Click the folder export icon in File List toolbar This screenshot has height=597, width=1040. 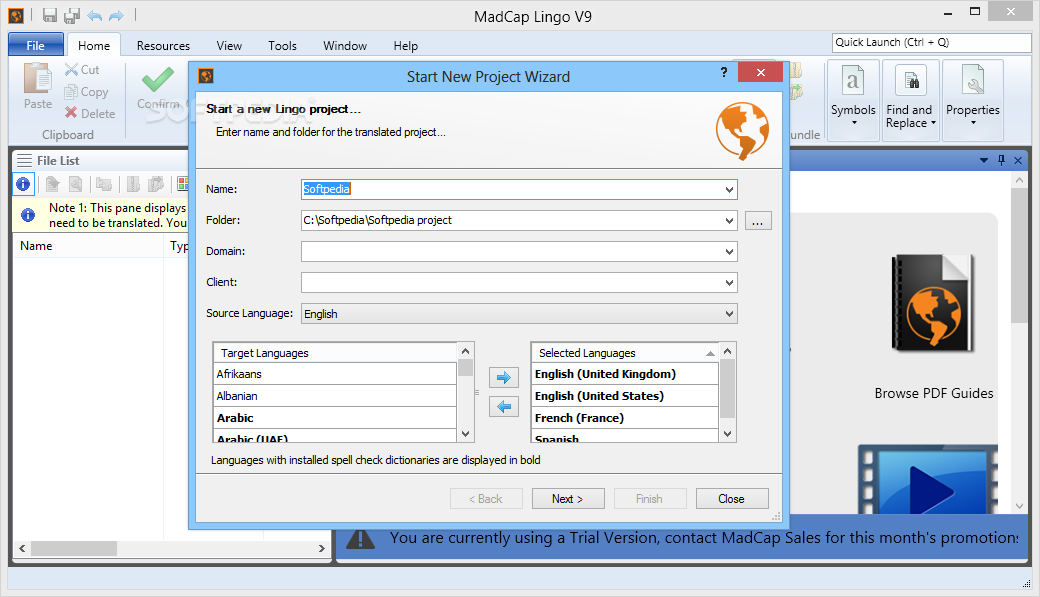[x=104, y=184]
